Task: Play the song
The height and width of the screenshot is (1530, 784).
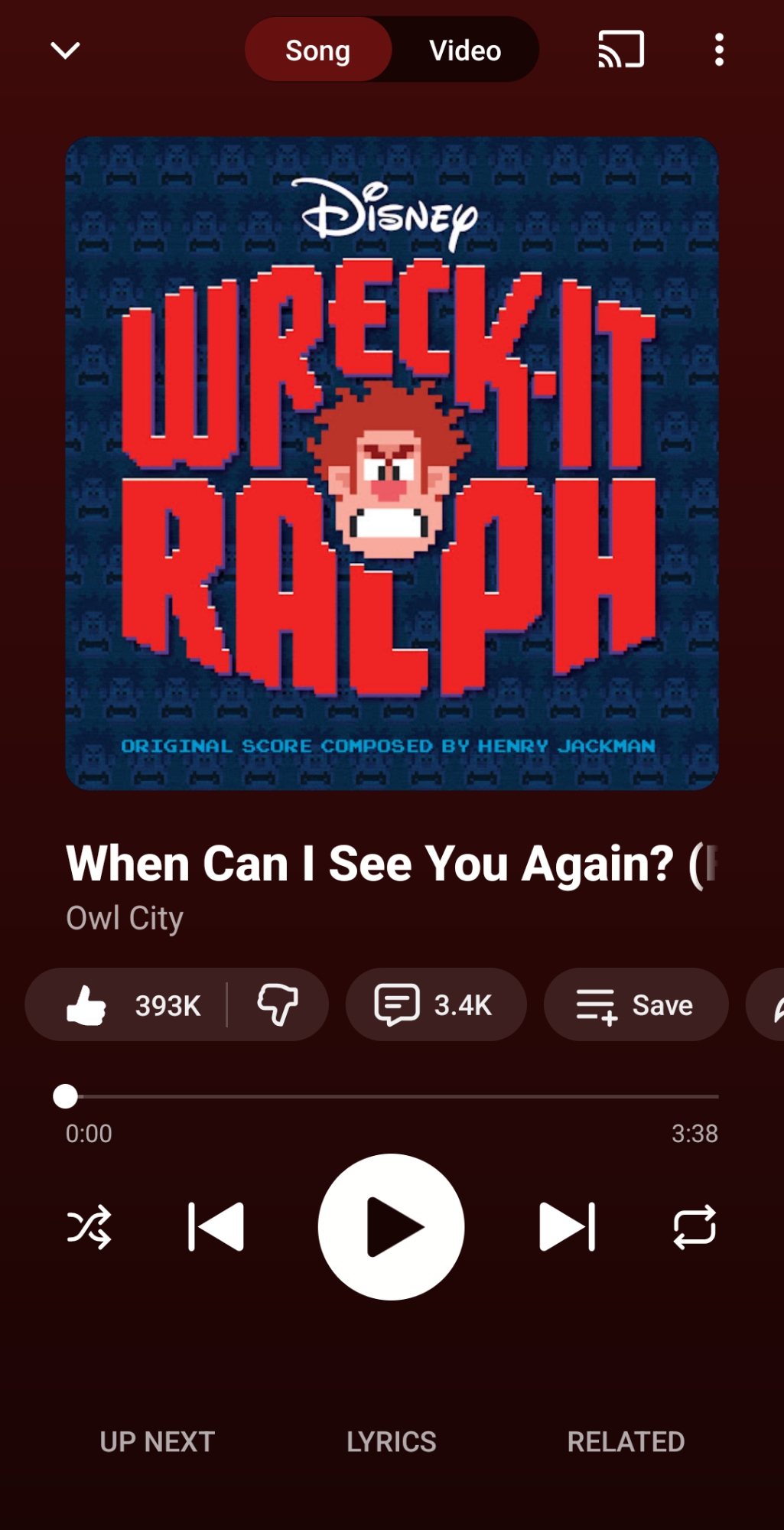Action: coord(392,1227)
